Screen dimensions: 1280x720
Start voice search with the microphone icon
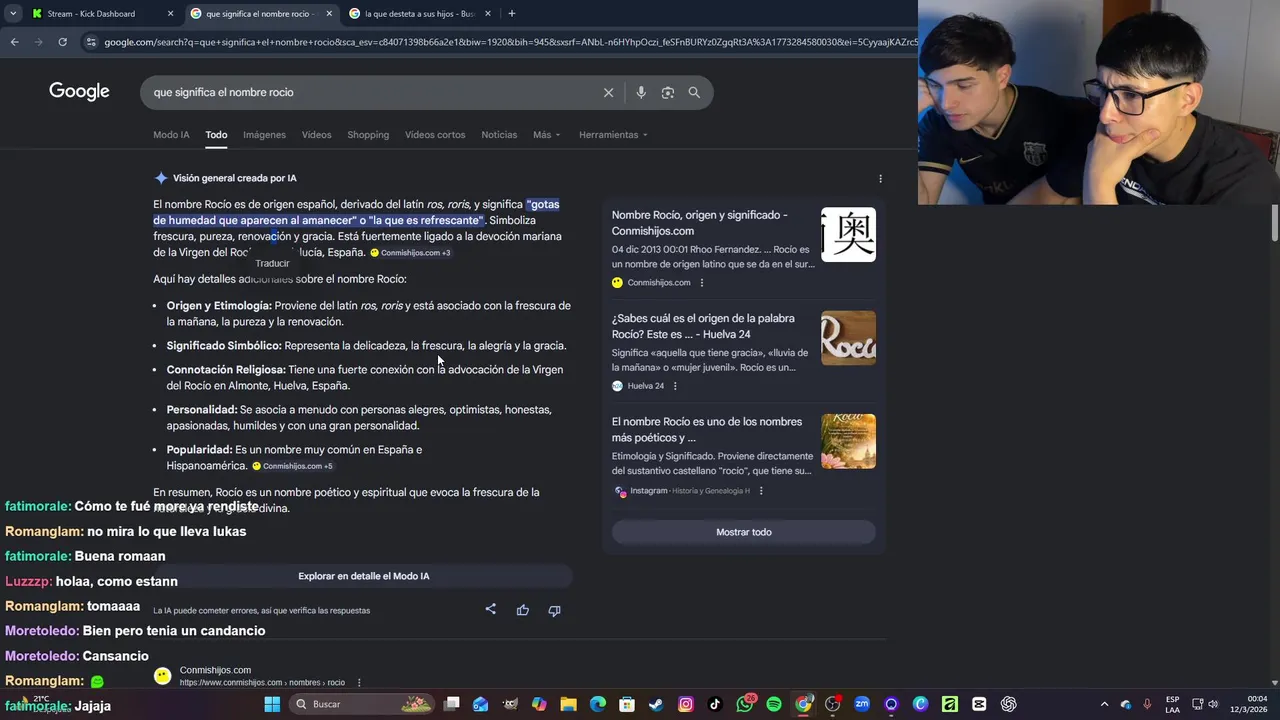pyautogui.click(x=641, y=92)
